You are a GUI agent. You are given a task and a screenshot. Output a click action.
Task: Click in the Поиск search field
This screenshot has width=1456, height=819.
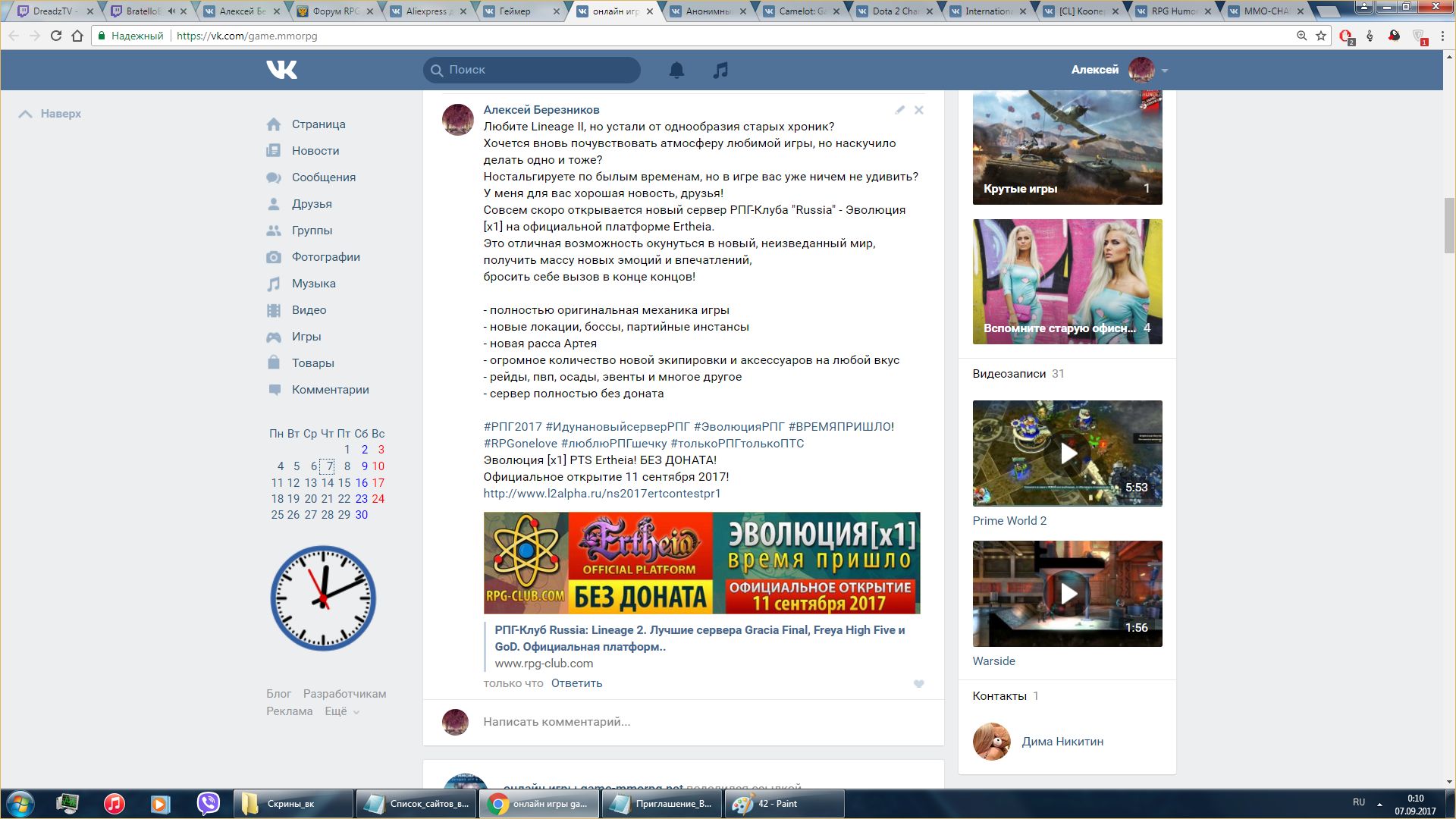[532, 70]
